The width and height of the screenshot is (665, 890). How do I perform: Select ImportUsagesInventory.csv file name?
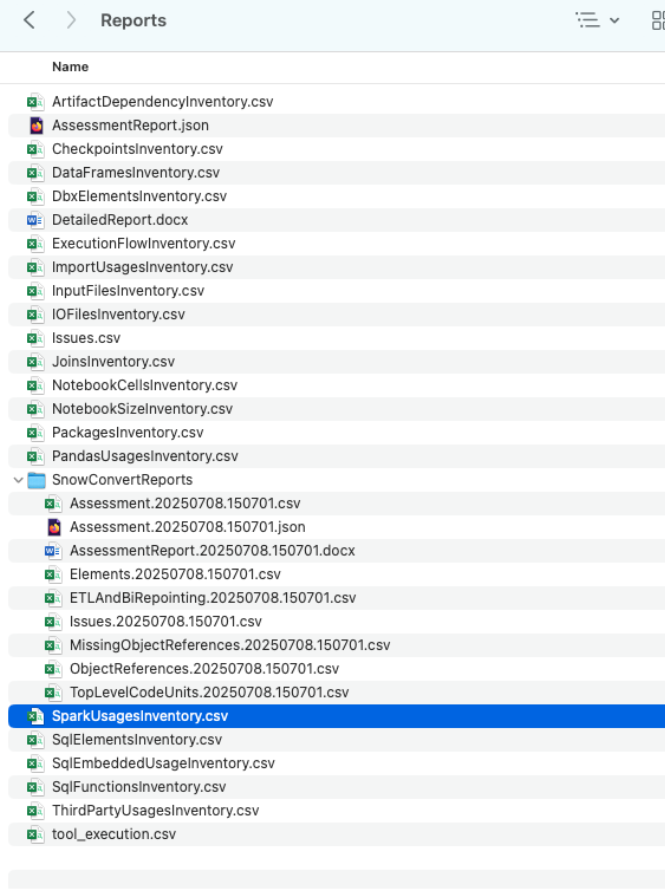[142, 267]
